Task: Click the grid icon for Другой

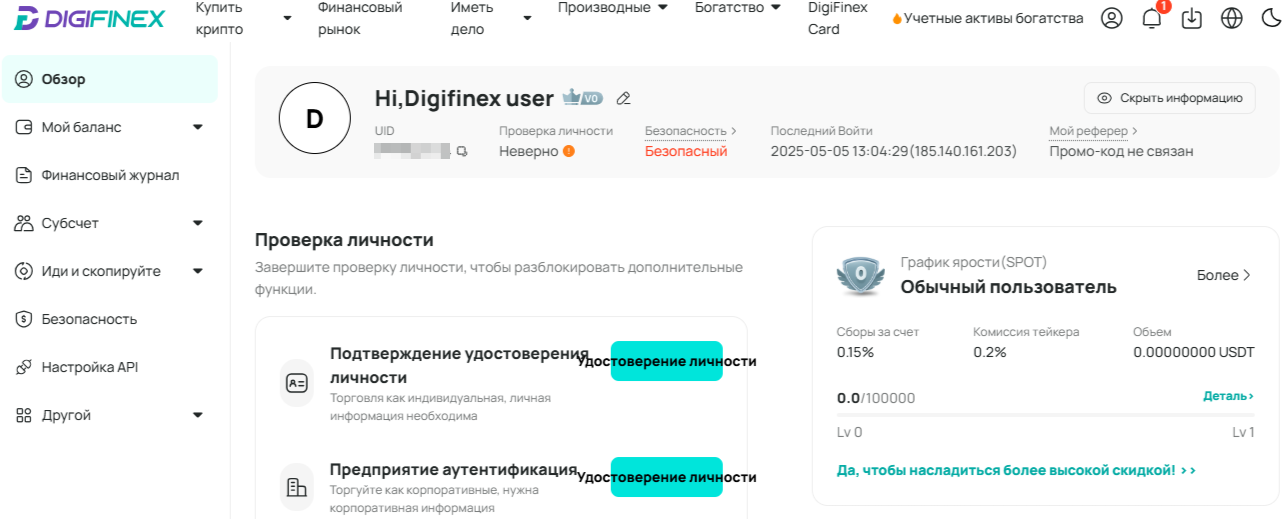Action: coord(24,415)
